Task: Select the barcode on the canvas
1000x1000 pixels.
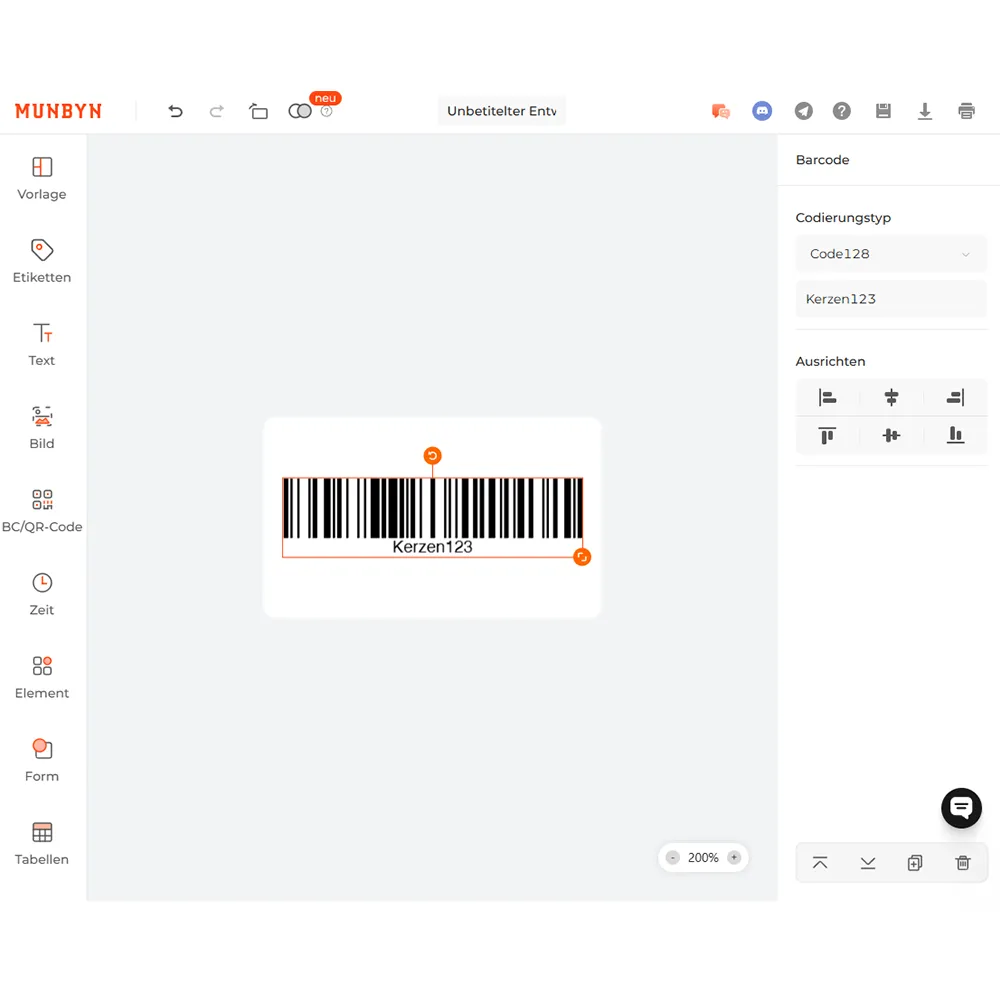Action: [432, 517]
